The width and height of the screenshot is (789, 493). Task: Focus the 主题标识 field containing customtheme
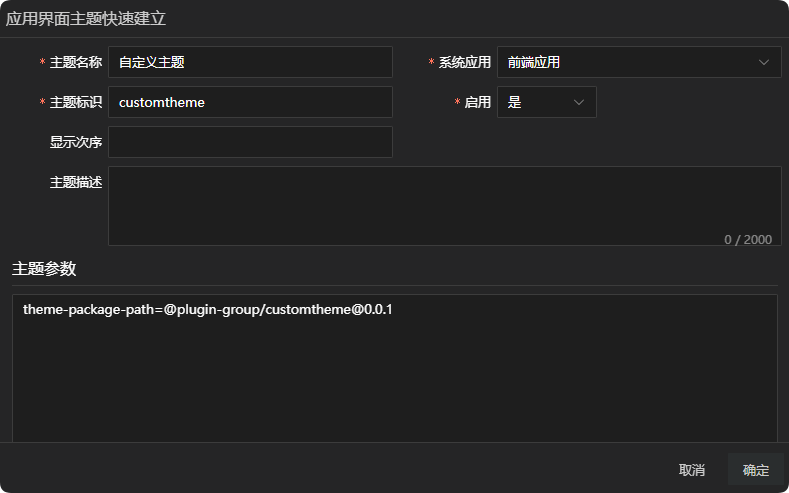click(250, 102)
